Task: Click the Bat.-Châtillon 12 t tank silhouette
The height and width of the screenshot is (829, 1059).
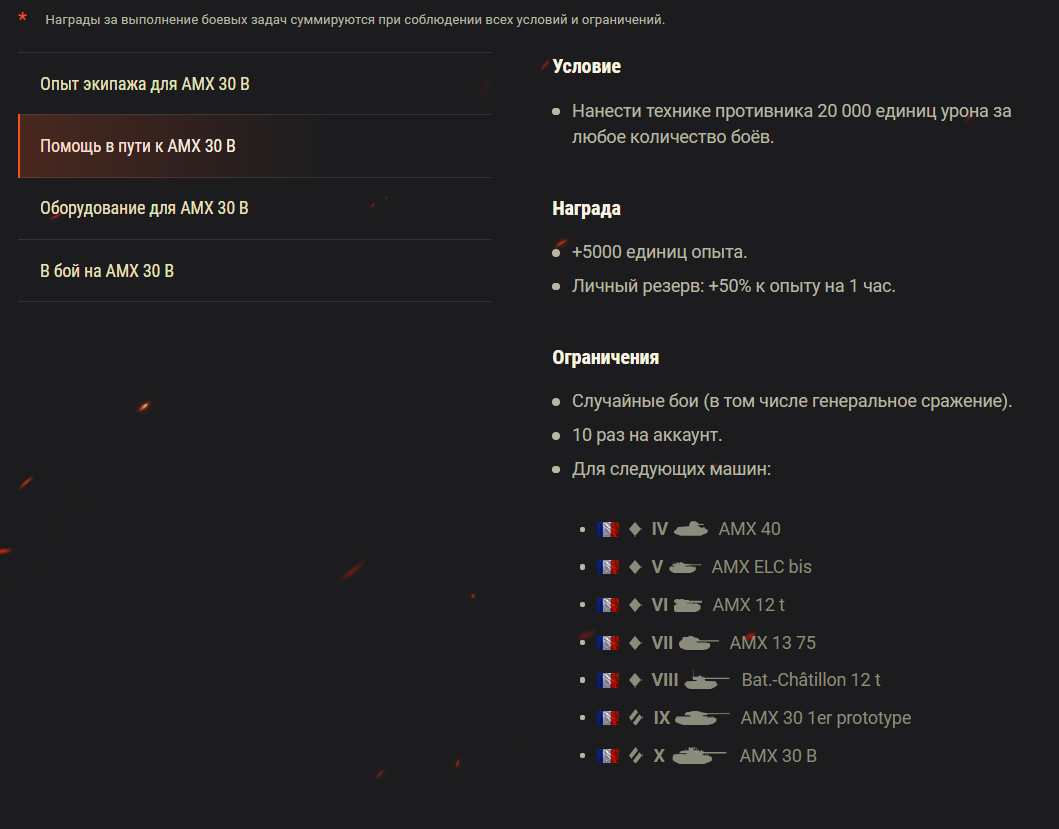Action: pyautogui.click(x=706, y=680)
